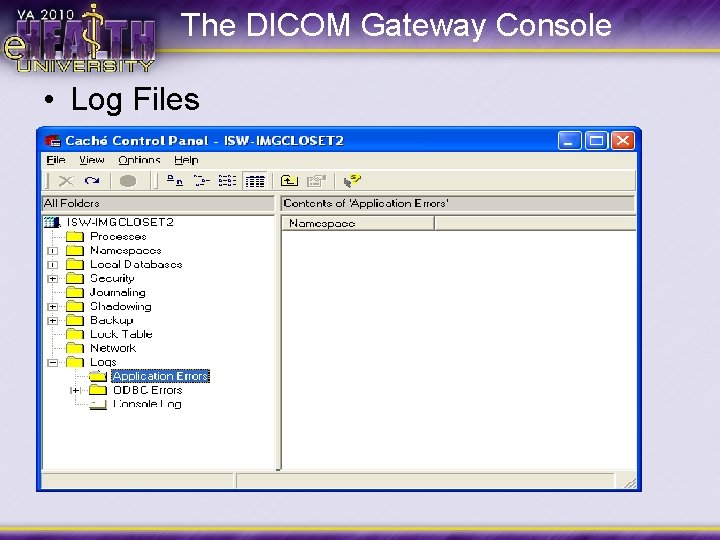
Task: Select the ODBC Errors tree label
Action: click(147, 390)
